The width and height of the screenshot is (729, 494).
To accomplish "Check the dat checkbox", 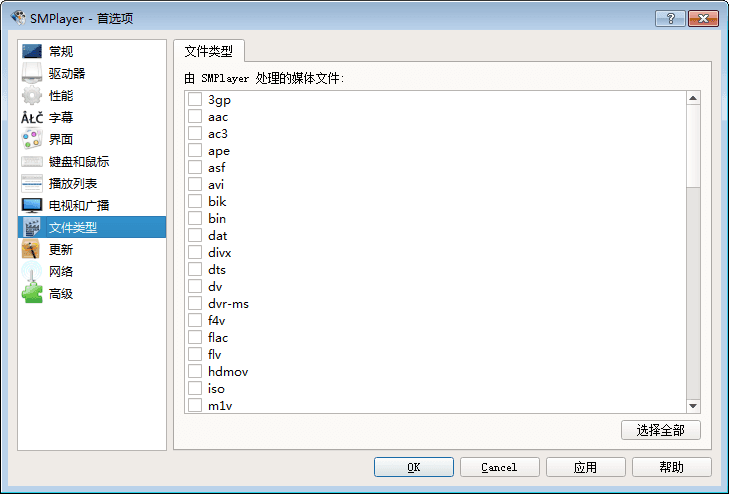I will (x=195, y=235).
